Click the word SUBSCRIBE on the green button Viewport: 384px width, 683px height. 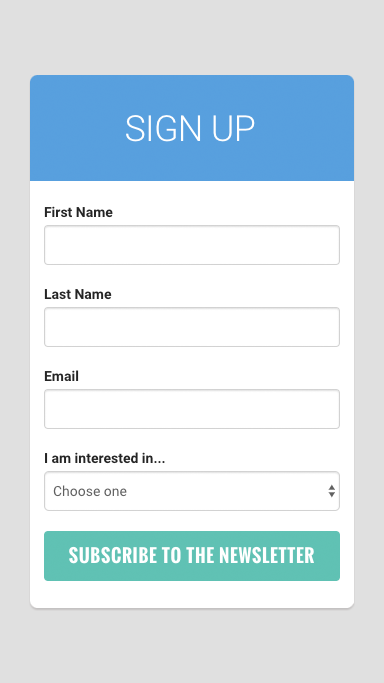(113, 555)
